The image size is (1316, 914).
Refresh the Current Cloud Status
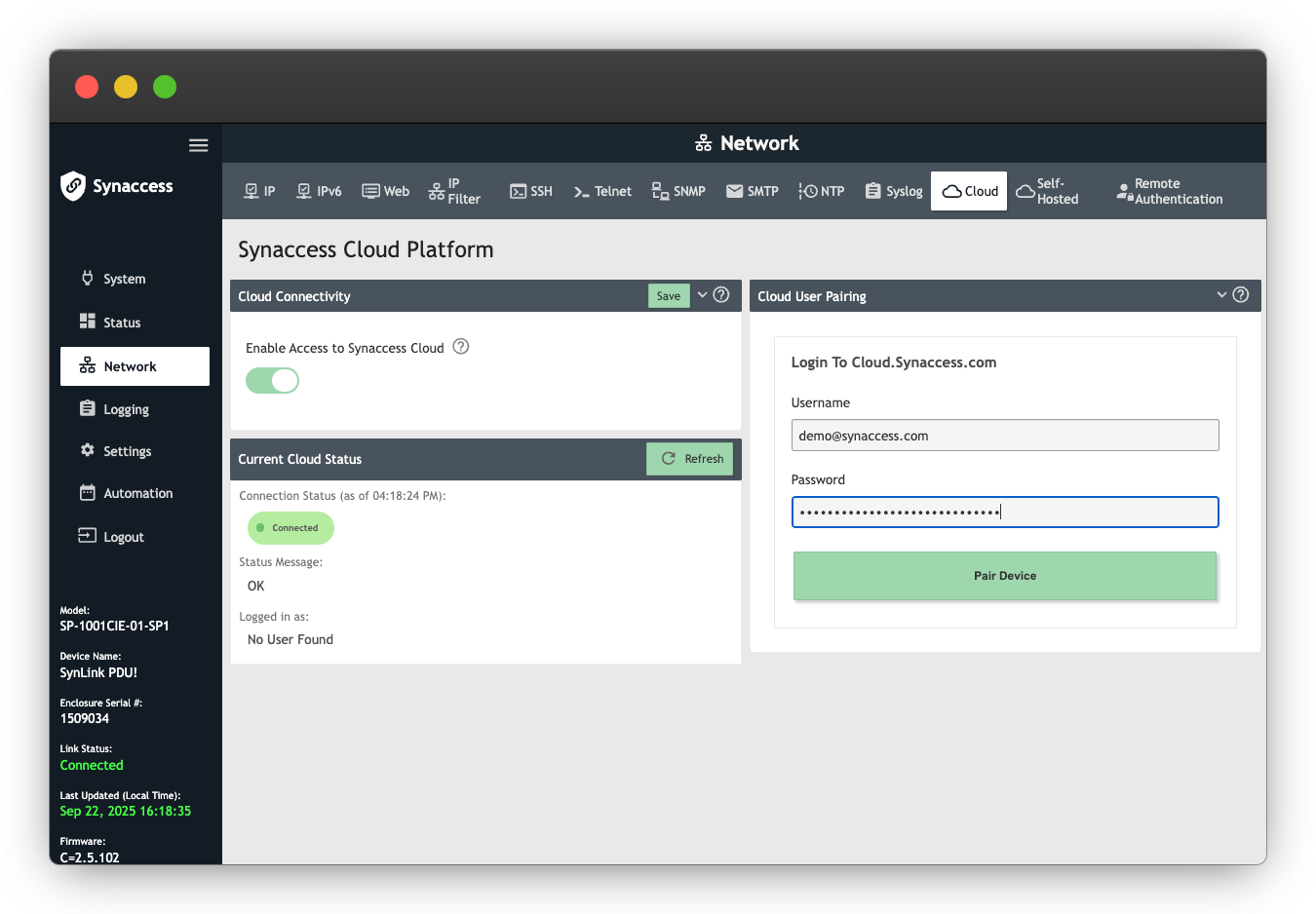pyautogui.click(x=690, y=459)
